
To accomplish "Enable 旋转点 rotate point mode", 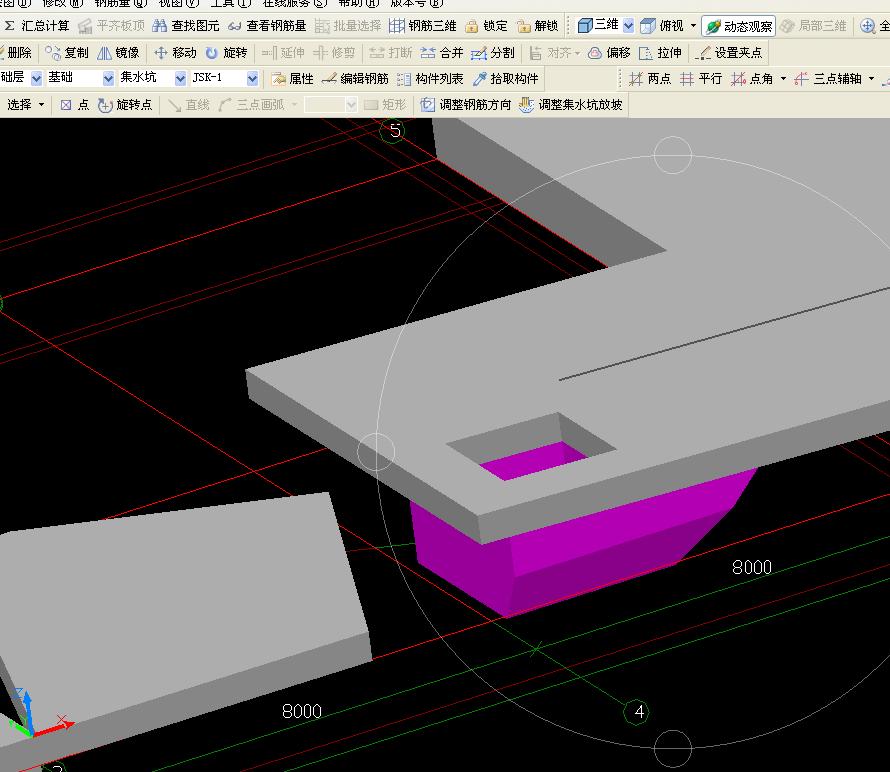I will (x=125, y=105).
